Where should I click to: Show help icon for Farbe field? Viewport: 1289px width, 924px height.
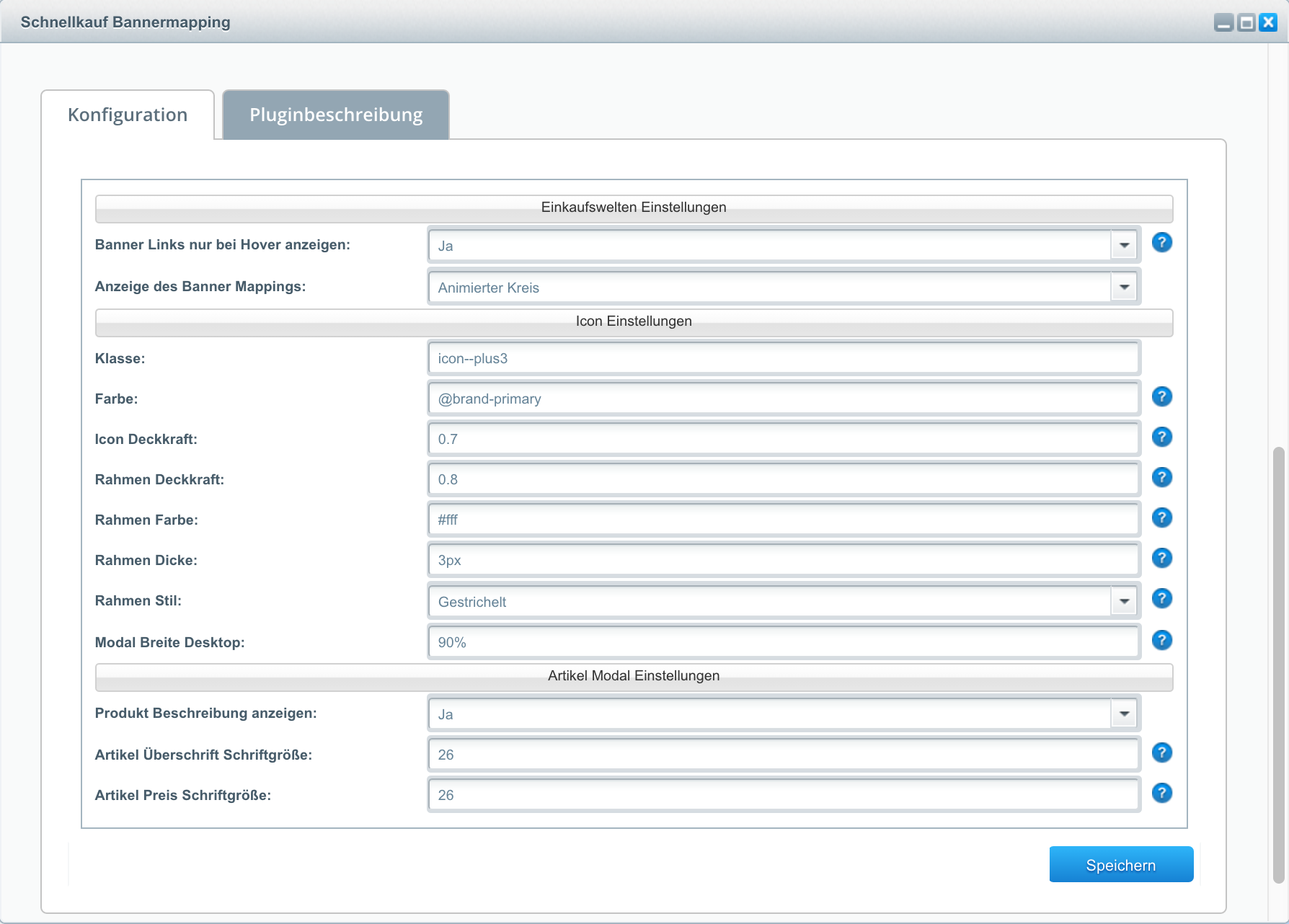tap(1161, 396)
